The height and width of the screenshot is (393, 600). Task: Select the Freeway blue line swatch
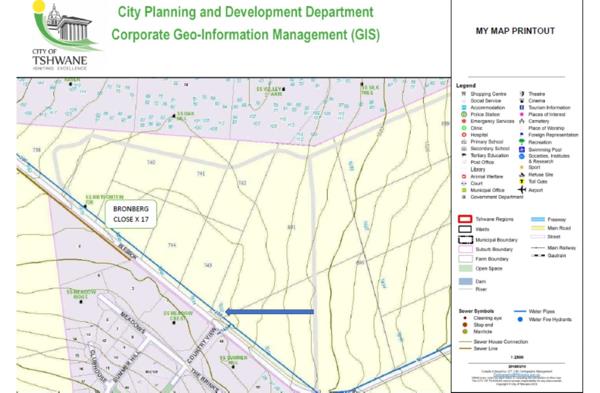[538, 219]
